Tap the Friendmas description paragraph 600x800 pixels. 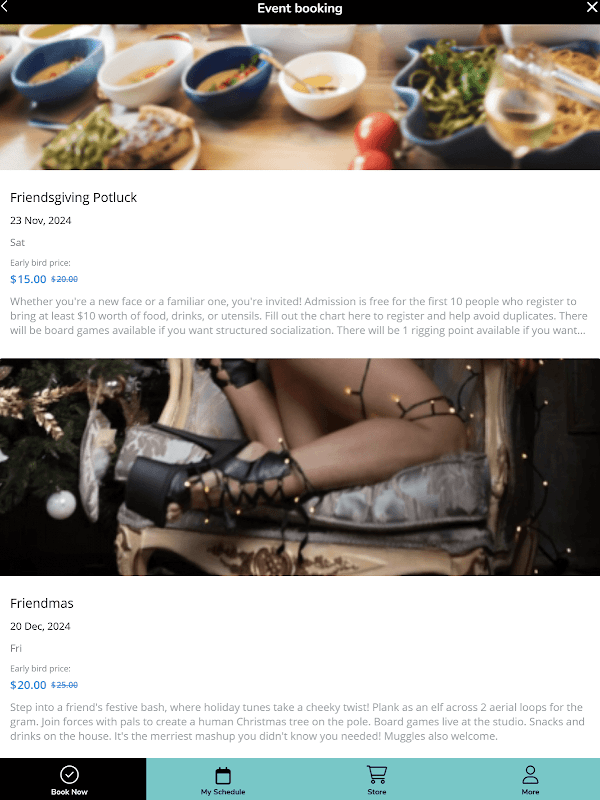pyautogui.click(x=297, y=721)
